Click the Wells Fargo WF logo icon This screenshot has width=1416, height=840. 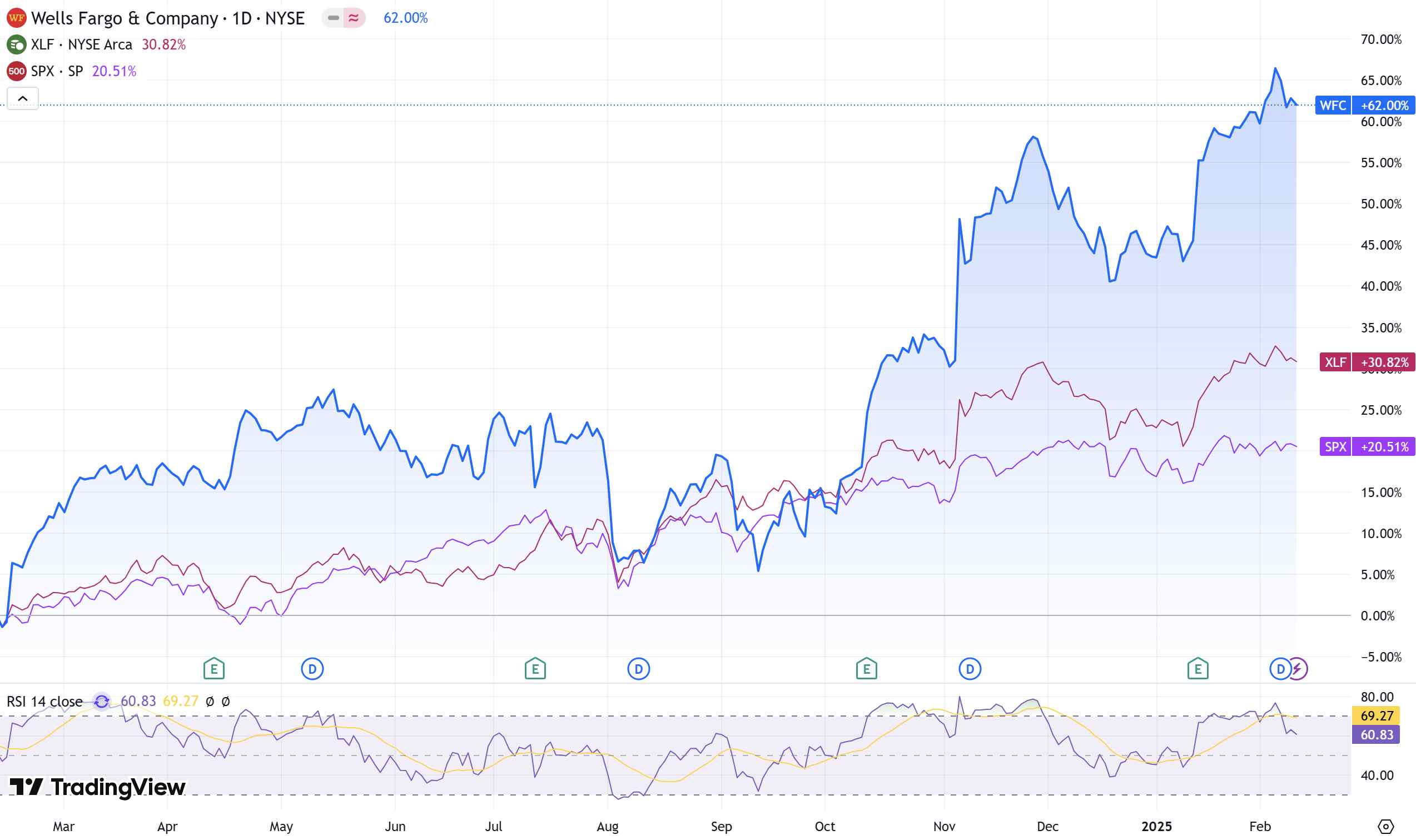(17, 18)
